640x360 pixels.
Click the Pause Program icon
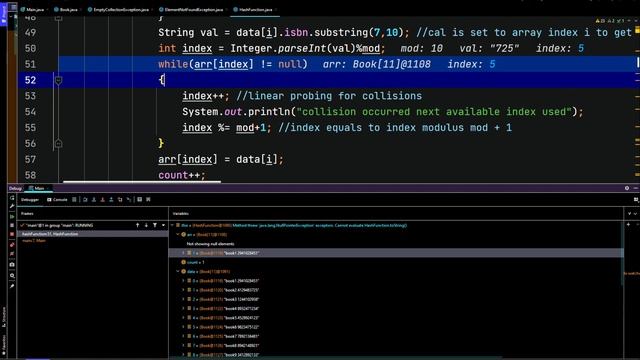click(12, 225)
